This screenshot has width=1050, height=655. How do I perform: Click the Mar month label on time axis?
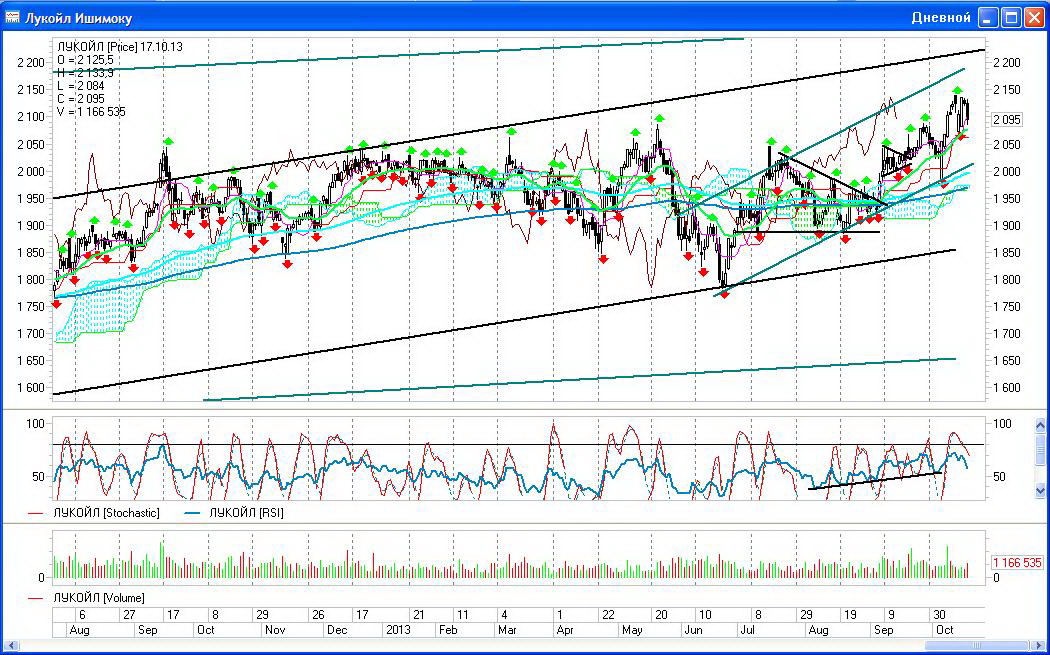[x=507, y=630]
